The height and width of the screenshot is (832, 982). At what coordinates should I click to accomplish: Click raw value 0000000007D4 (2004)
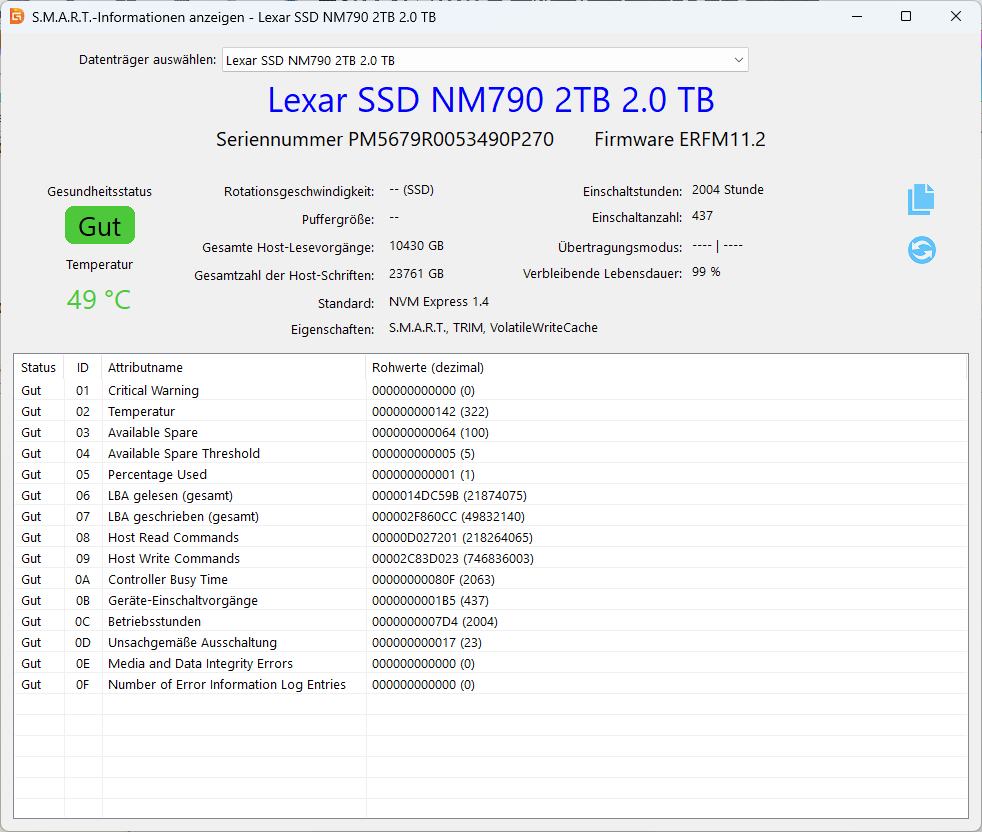[435, 621]
